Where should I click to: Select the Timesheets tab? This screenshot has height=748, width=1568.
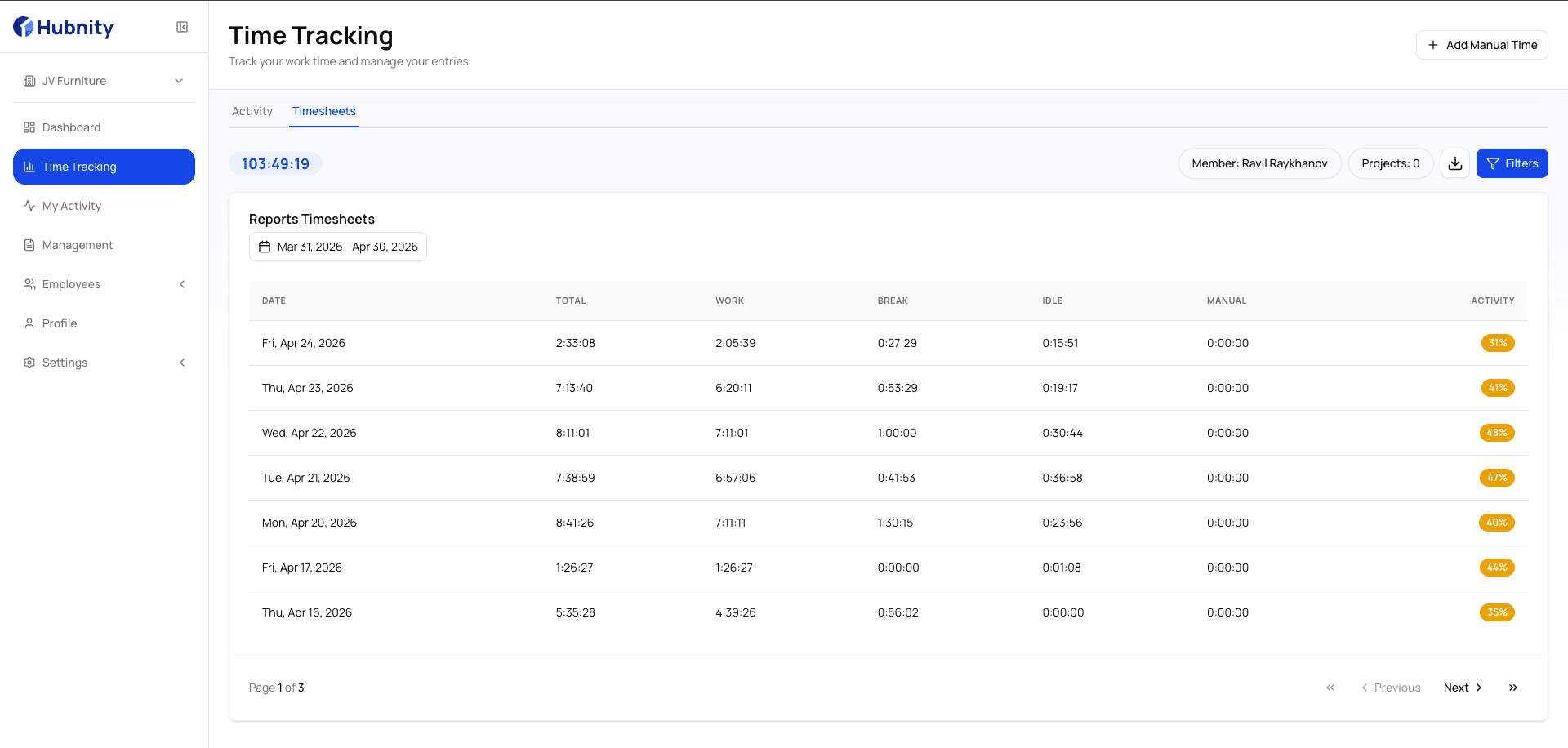coord(323,111)
